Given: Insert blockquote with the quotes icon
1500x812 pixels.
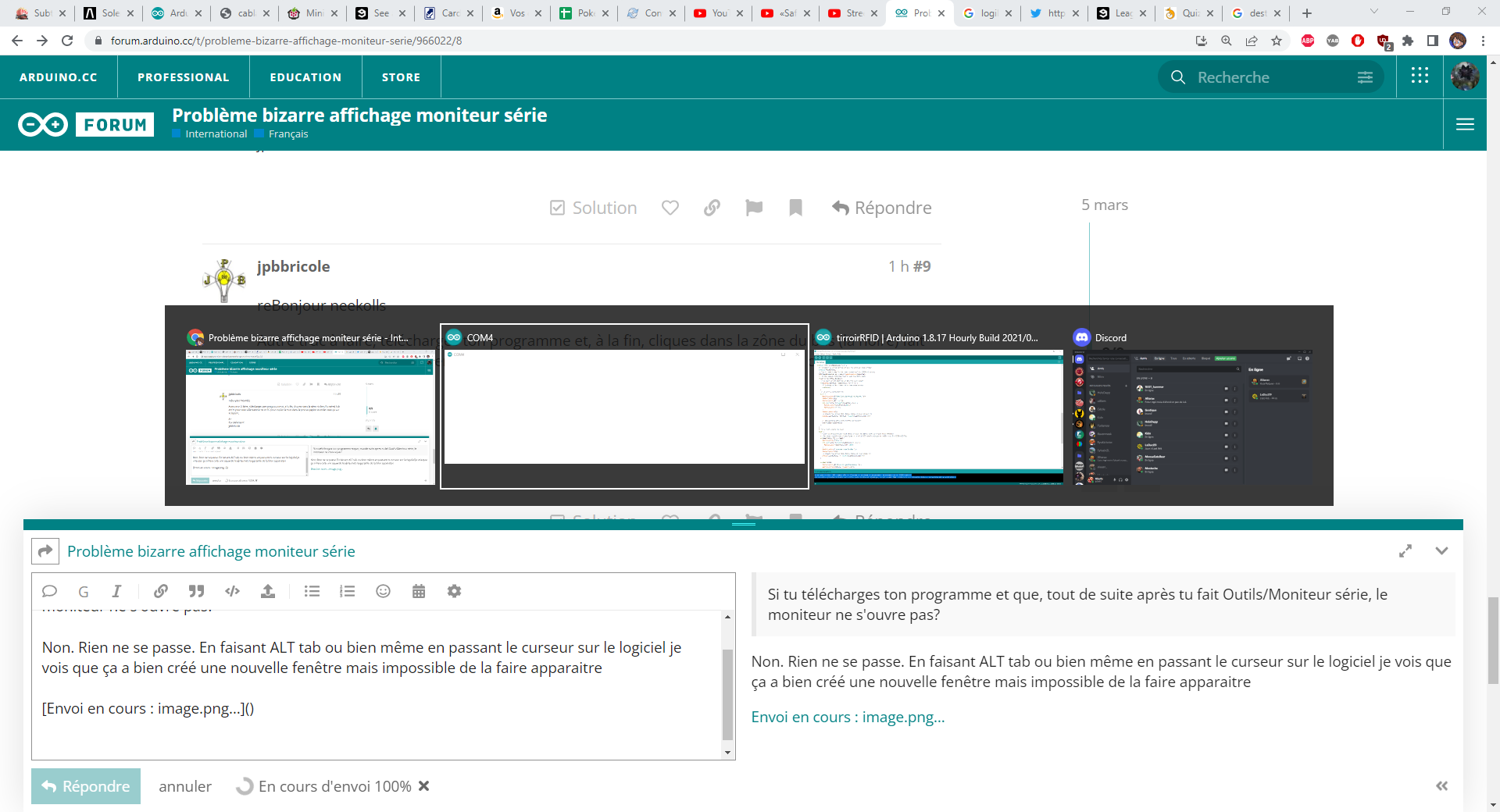Looking at the screenshot, I should click(x=196, y=591).
